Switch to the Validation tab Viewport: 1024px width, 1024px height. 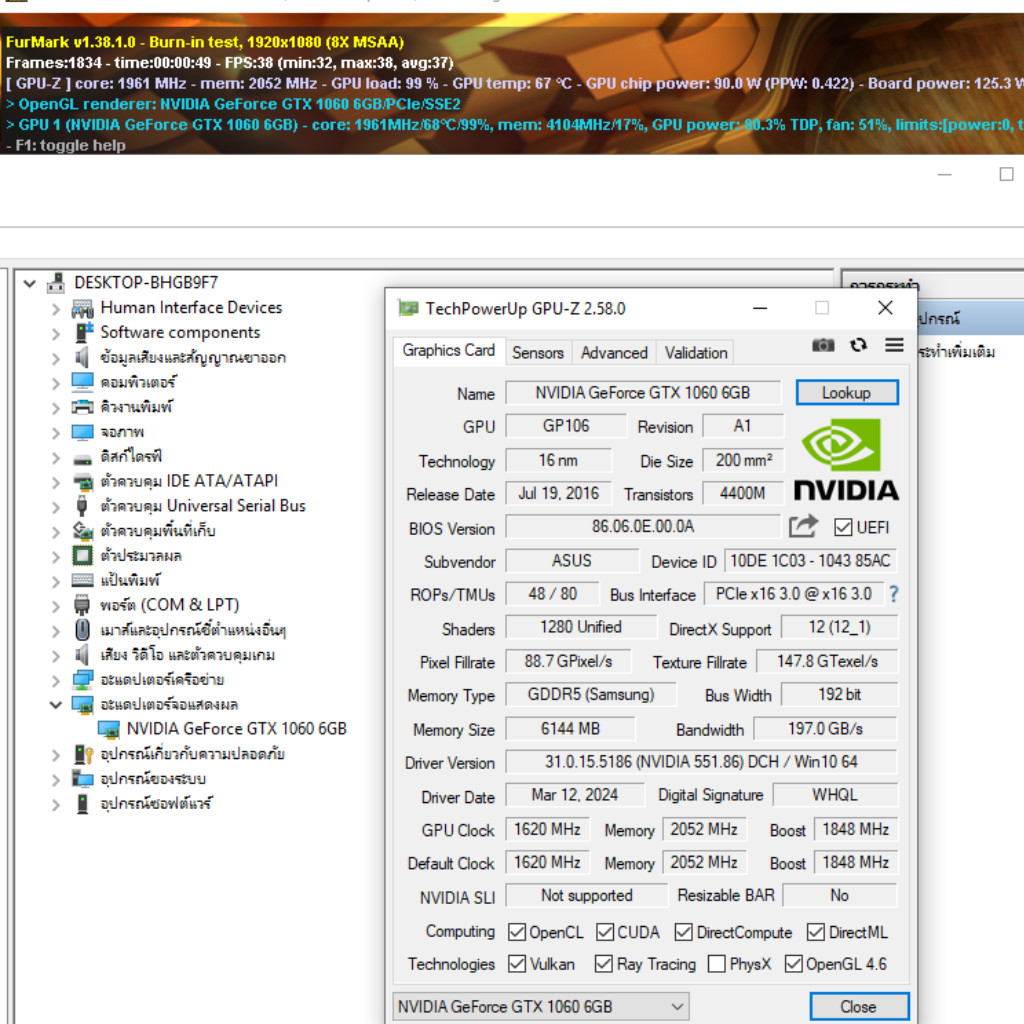[x=696, y=353]
